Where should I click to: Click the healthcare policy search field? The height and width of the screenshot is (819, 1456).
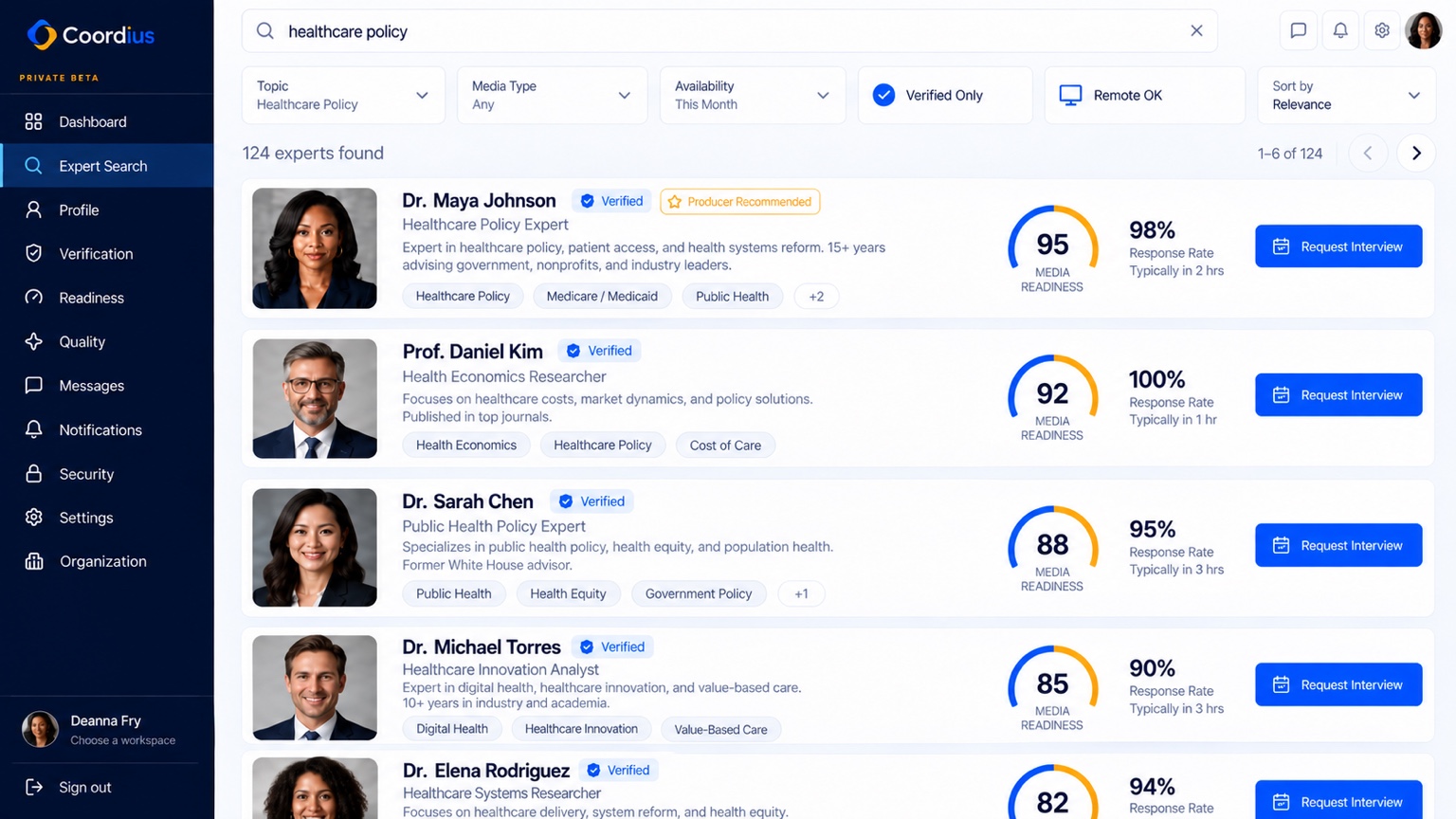pyautogui.click(x=729, y=31)
